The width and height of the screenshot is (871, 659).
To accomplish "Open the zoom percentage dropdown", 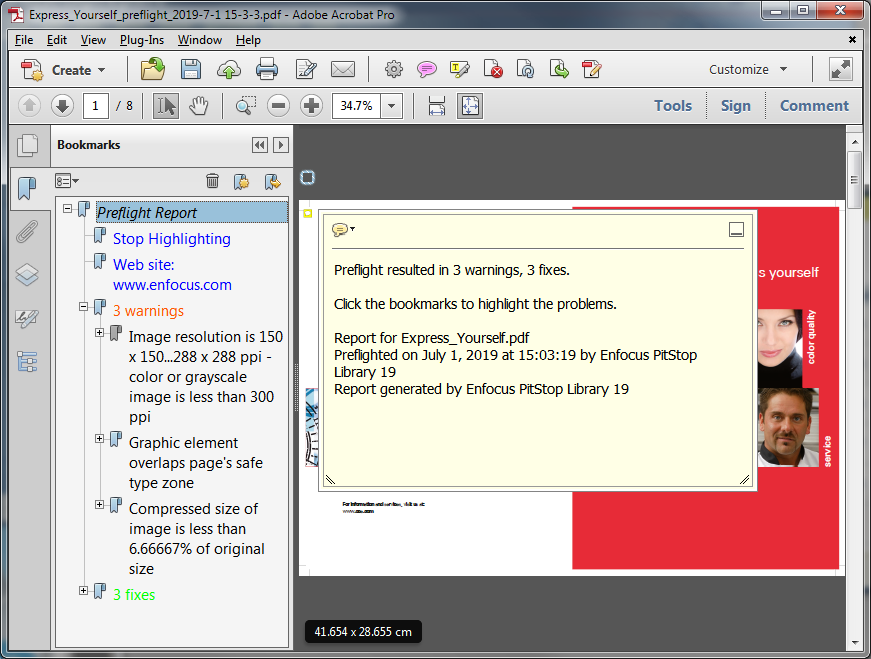I will 391,106.
